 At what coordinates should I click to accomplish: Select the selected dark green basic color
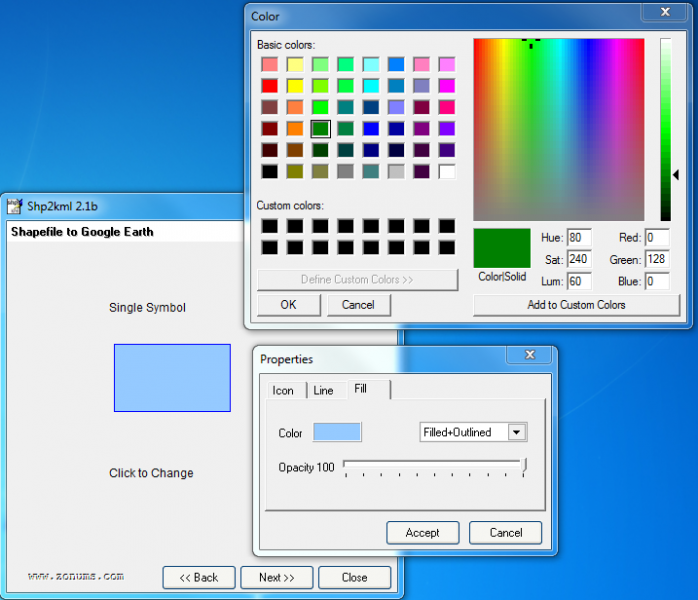[320, 128]
